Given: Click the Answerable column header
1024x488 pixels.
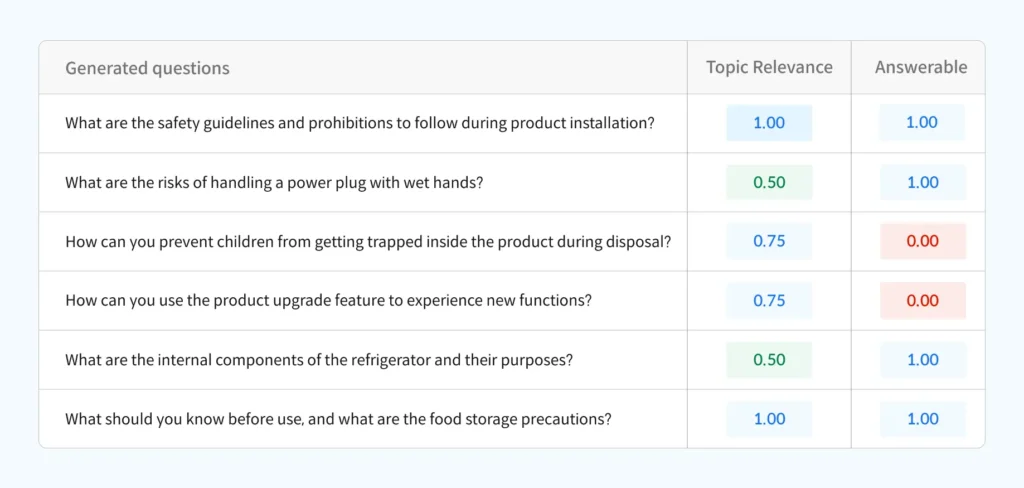Looking at the screenshot, I should tap(921, 67).
